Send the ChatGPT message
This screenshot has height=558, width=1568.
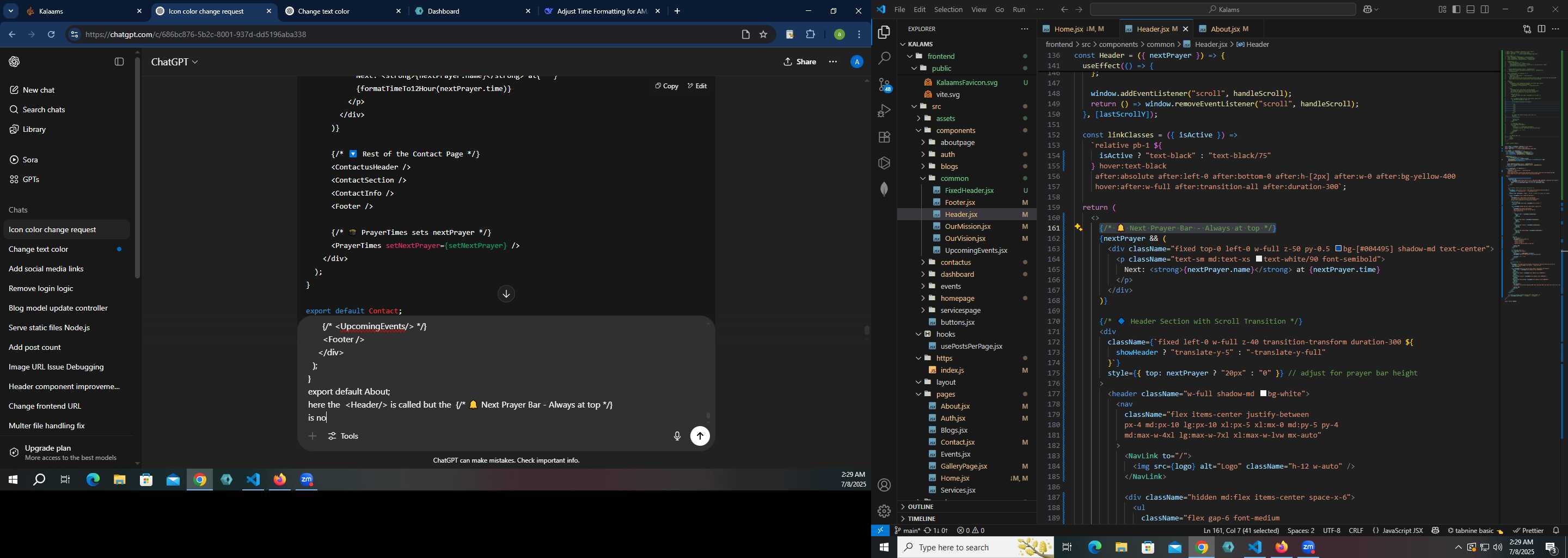[700, 436]
